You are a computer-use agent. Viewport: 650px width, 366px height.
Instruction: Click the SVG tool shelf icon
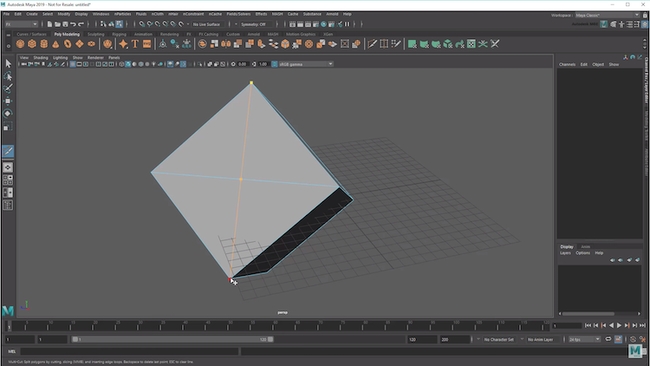(x=147, y=44)
